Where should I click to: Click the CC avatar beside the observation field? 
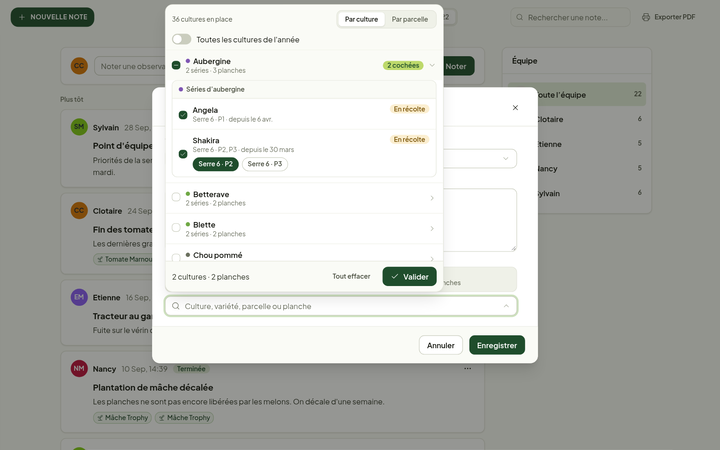pyautogui.click(x=79, y=66)
